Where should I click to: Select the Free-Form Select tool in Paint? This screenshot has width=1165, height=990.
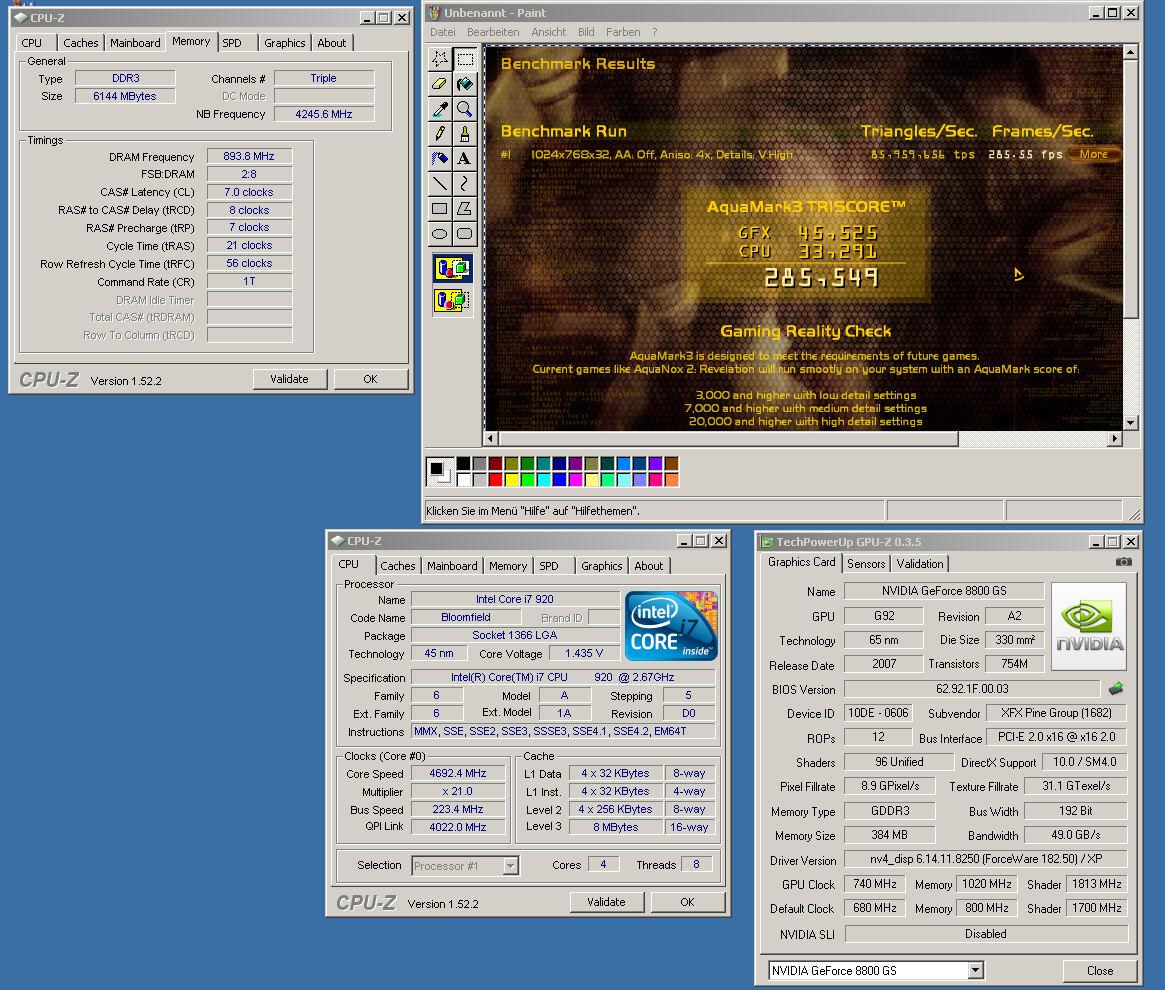pyautogui.click(x=440, y=59)
